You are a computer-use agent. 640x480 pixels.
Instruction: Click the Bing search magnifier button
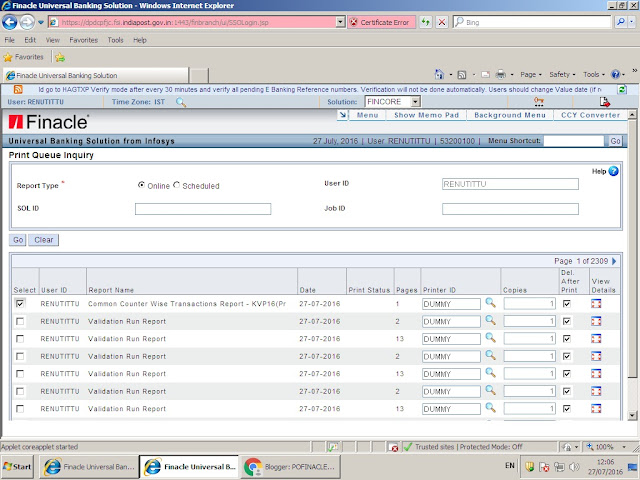tap(620, 22)
